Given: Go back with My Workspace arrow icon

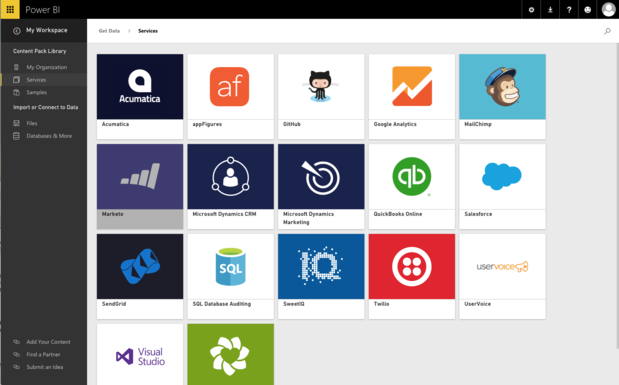Looking at the screenshot, I should pyautogui.click(x=17, y=31).
